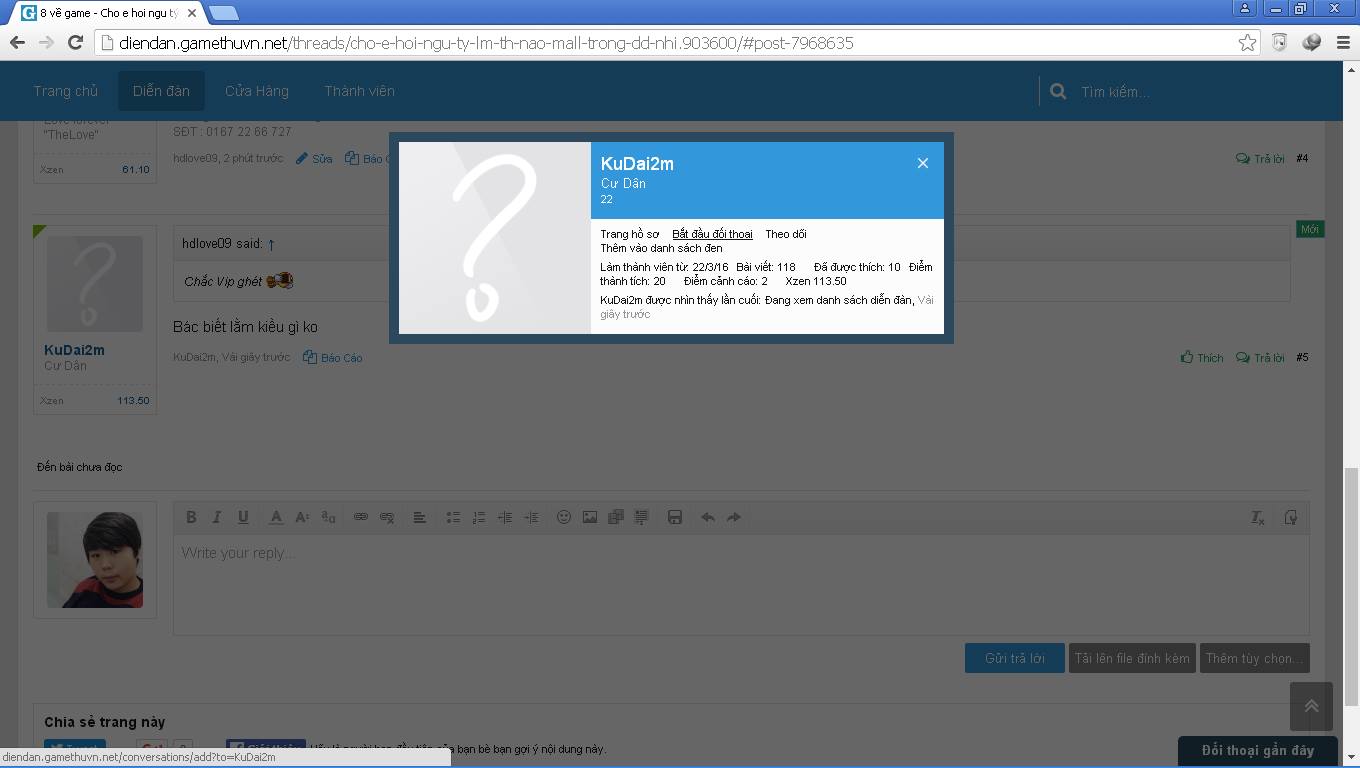Toggle underline formatting in reply editor

coord(243,517)
